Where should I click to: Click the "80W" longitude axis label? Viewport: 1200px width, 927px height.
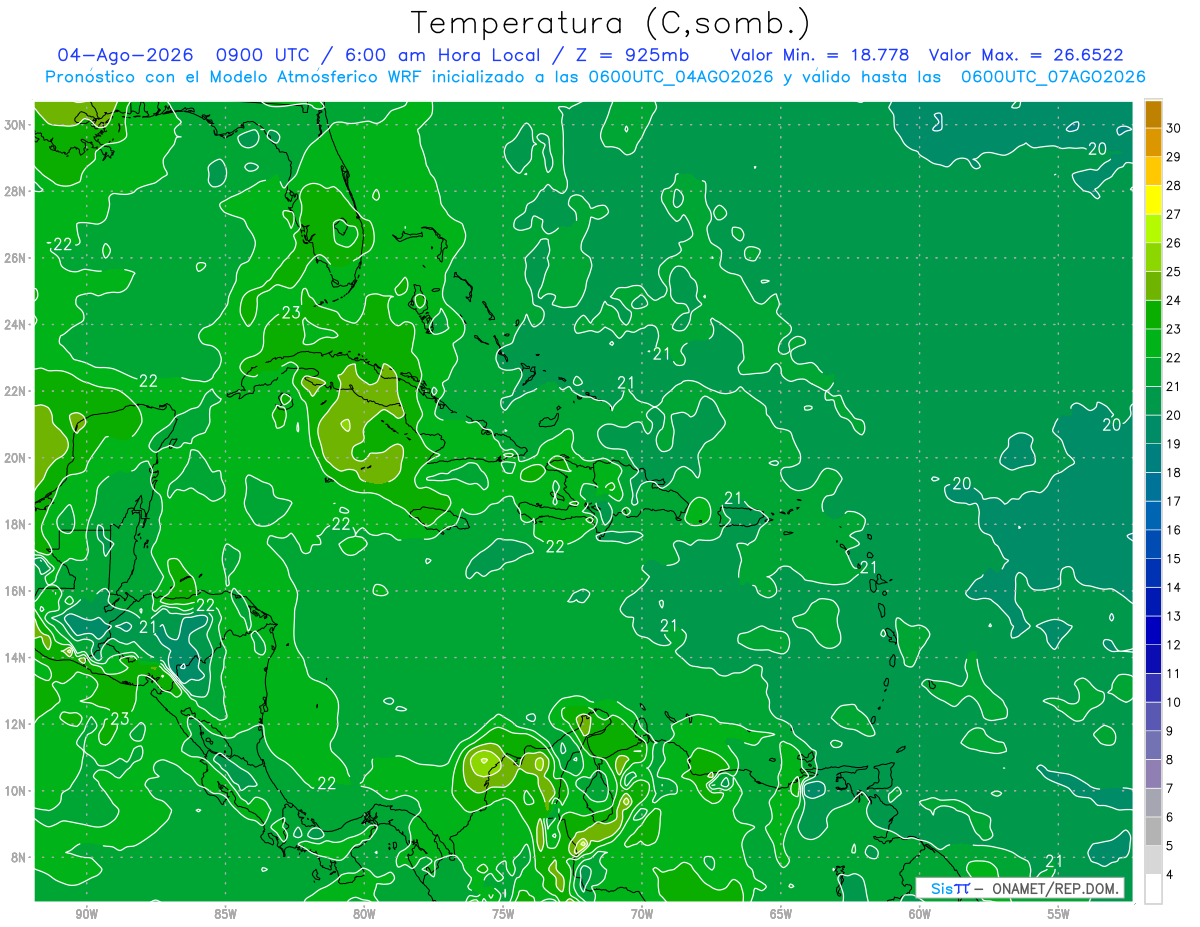[x=364, y=914]
